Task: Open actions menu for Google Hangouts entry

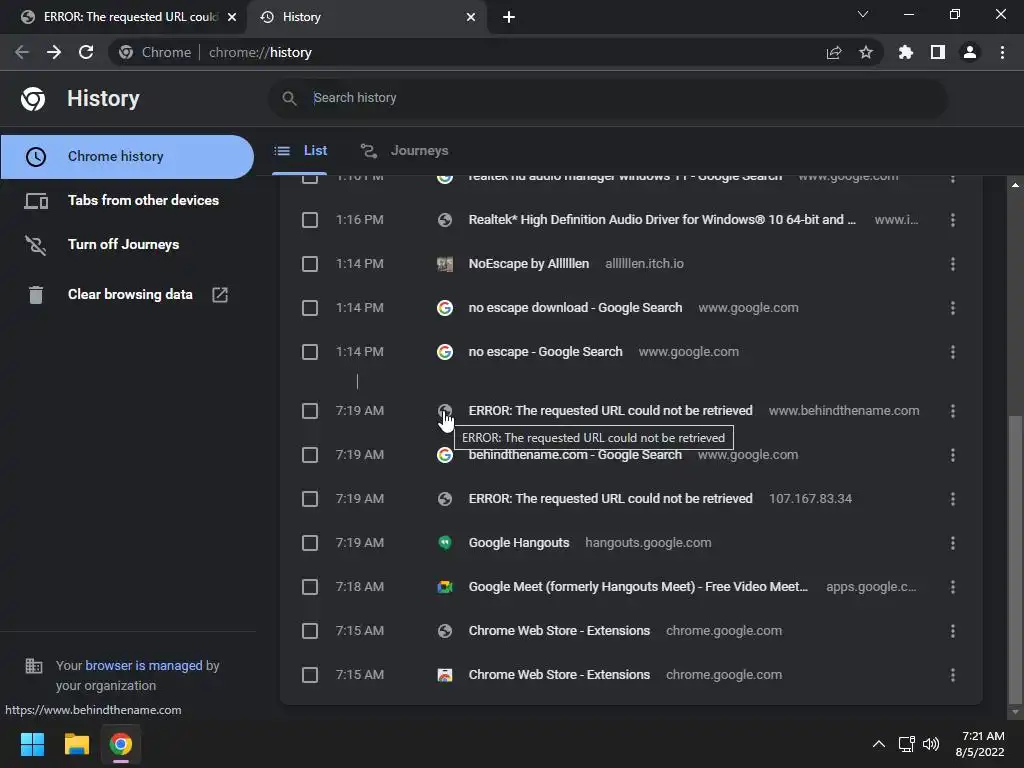Action: pyautogui.click(x=953, y=543)
